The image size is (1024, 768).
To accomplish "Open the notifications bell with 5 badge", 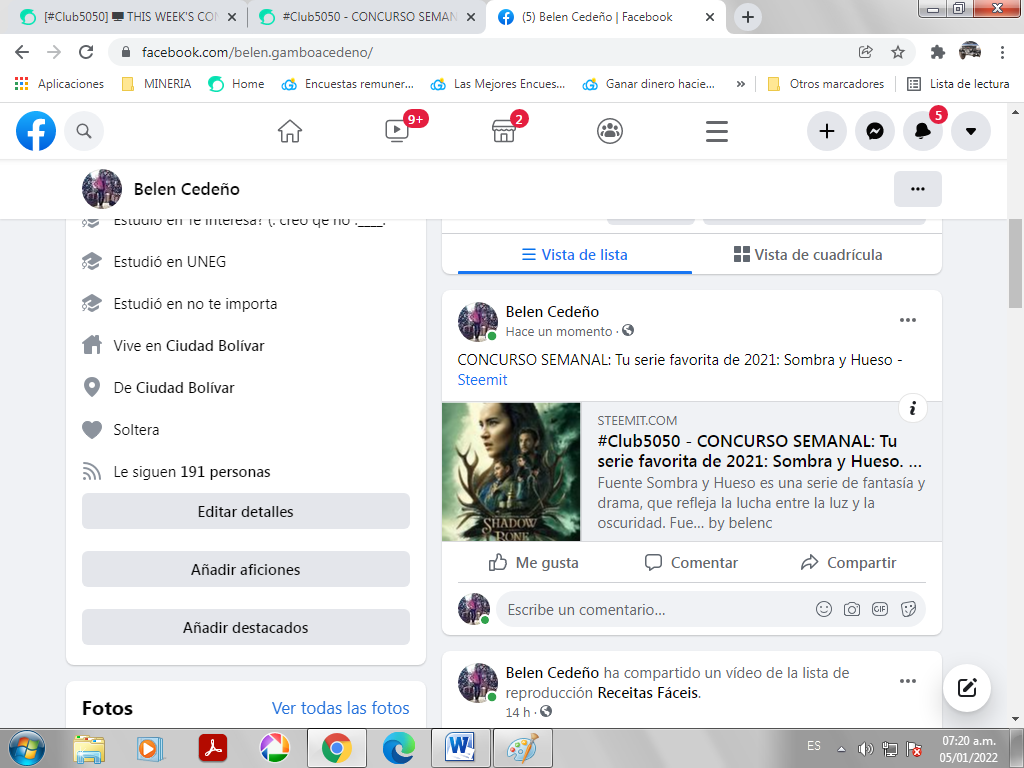I will click(923, 131).
